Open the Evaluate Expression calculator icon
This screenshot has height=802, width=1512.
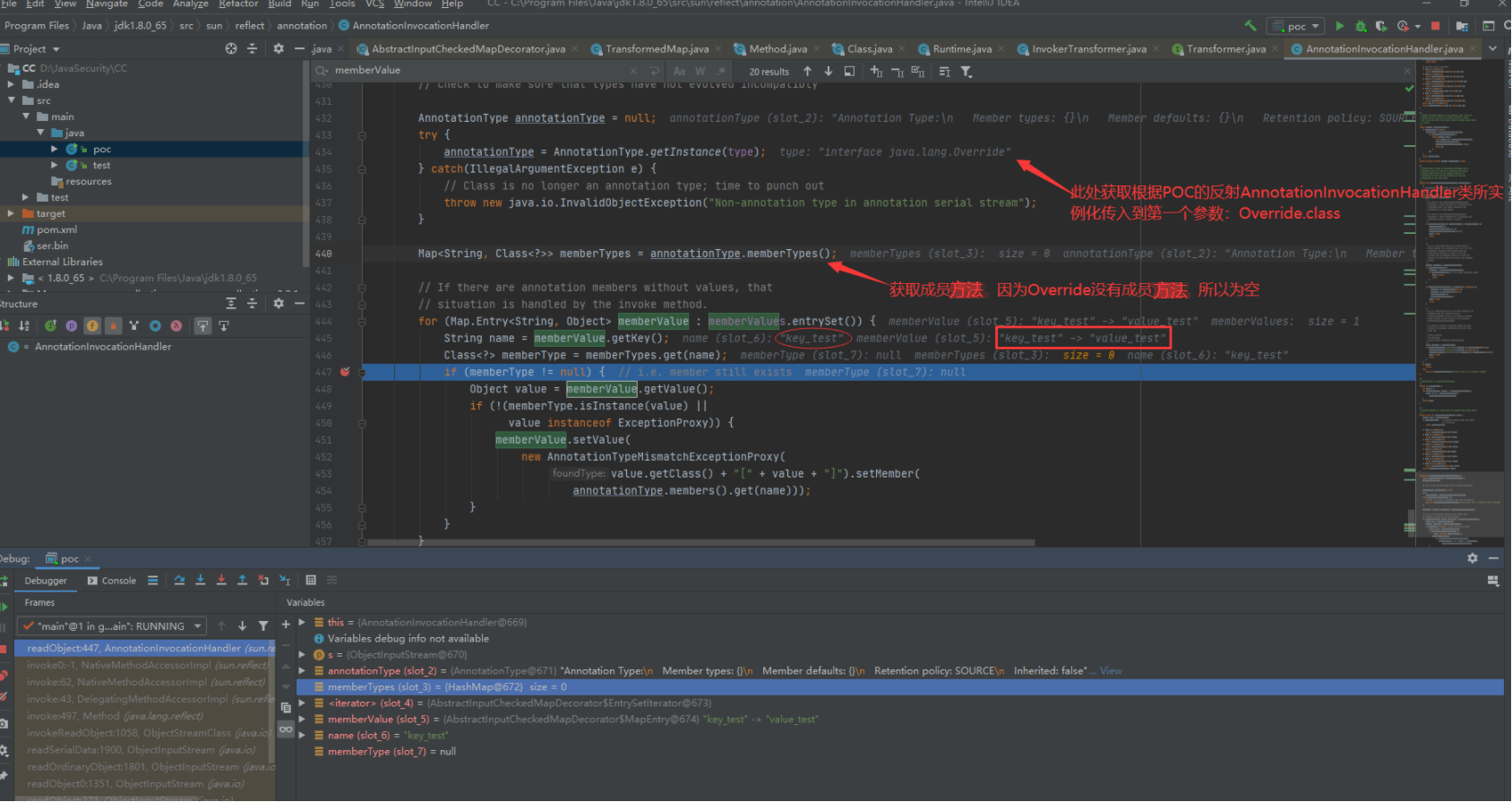tap(311, 581)
